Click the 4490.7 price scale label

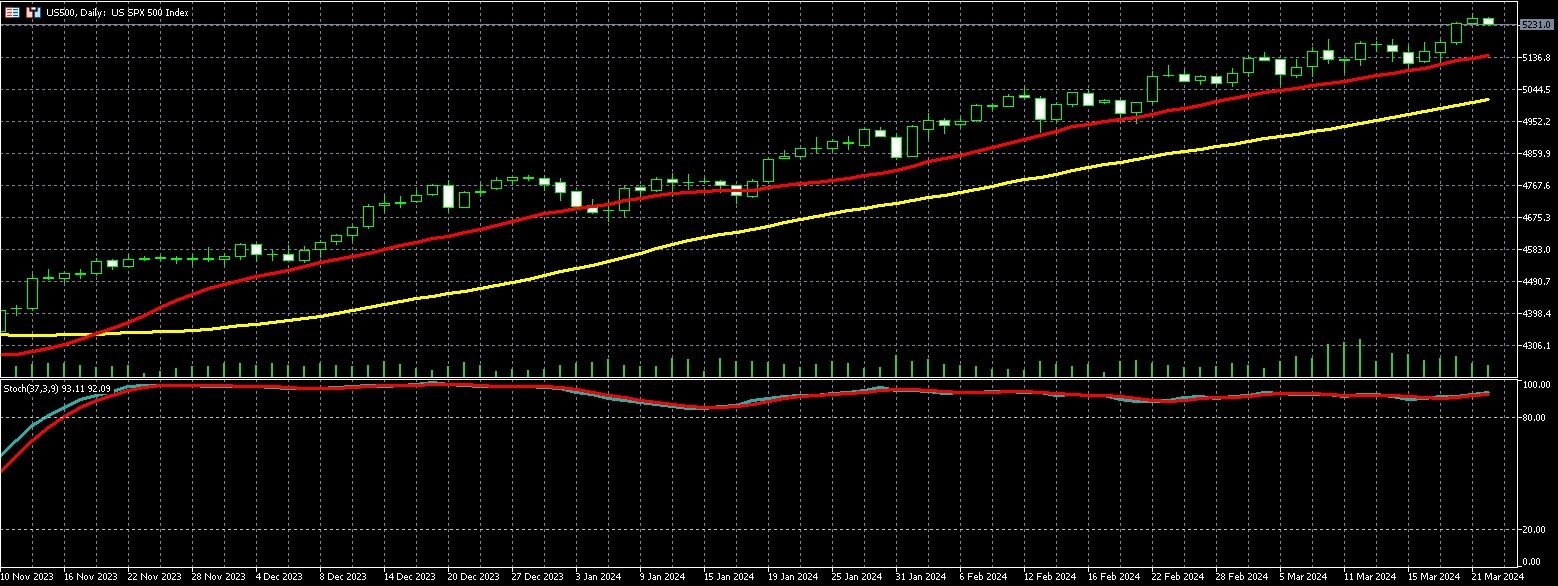[1535, 282]
